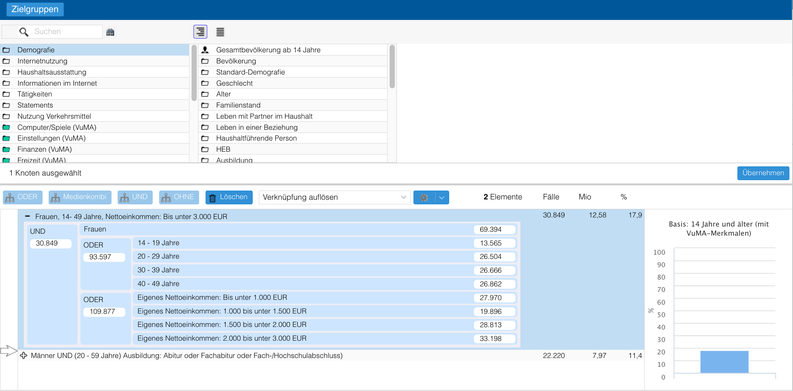The height and width of the screenshot is (391, 793).
Task: Open Nutzung Verkehrsmittel folder
Action: point(95,116)
